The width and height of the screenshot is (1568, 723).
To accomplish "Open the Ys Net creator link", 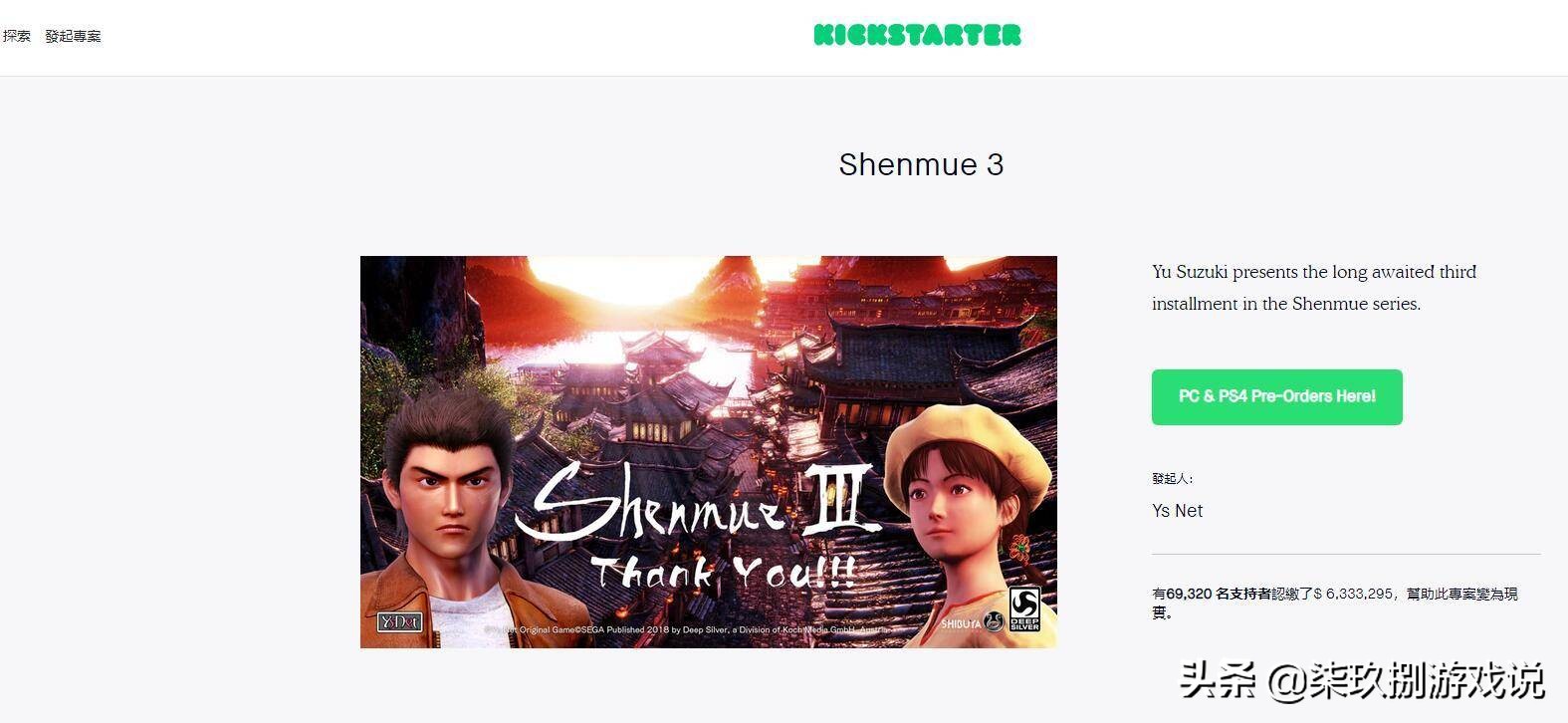I will pos(1178,511).
